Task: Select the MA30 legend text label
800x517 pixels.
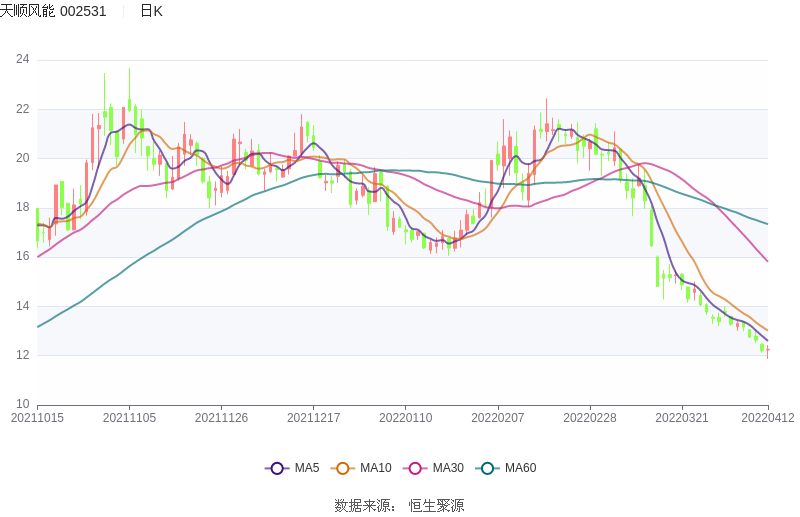Action: 447,468
